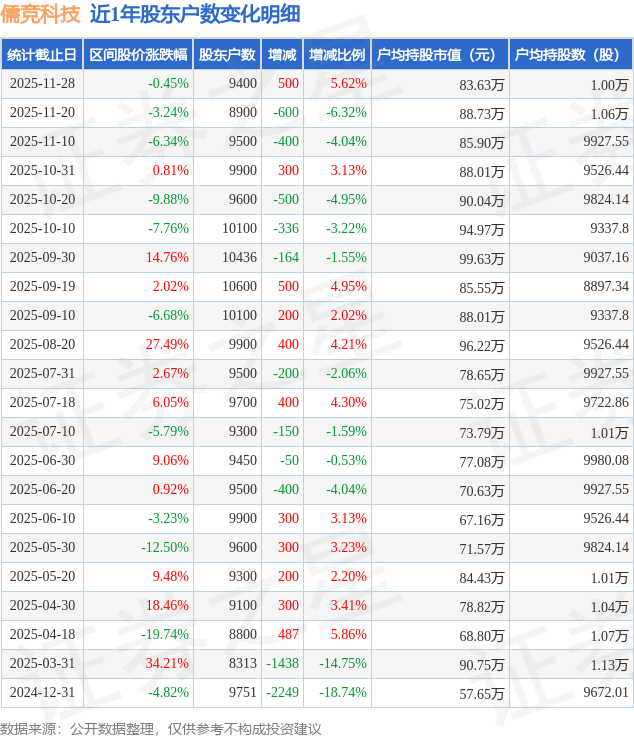Select the 区间股价涨跌幅 column header
Image resolution: width=634 pixels, height=738 pixels.
[x=137, y=55]
